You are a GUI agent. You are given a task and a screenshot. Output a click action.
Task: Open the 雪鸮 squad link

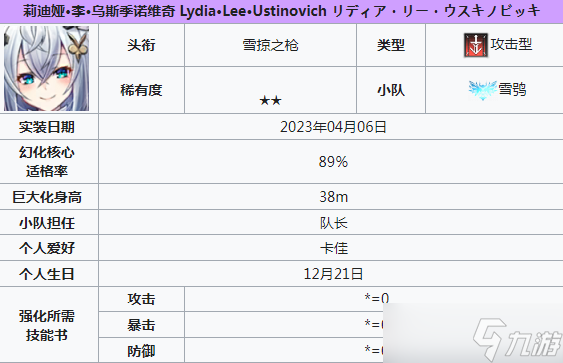click(x=512, y=89)
